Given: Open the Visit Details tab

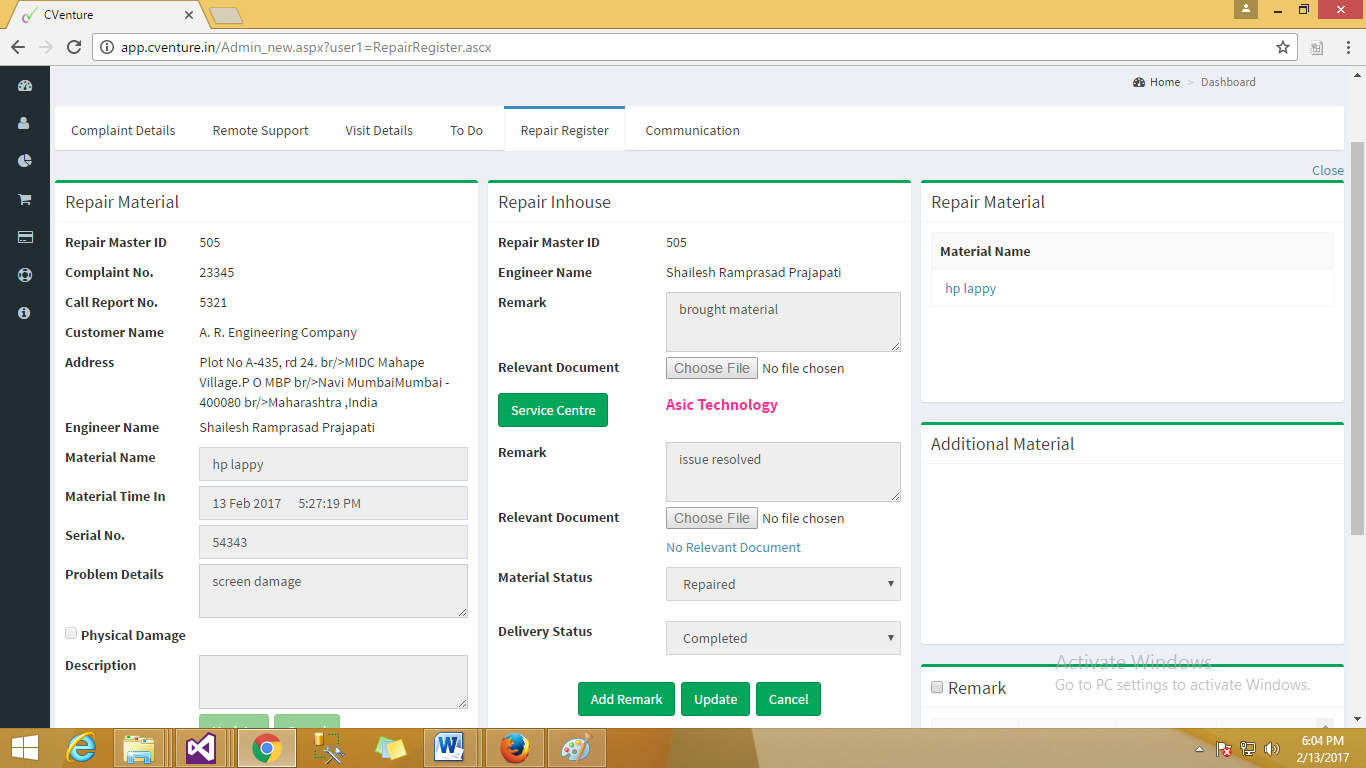Looking at the screenshot, I should [x=379, y=130].
